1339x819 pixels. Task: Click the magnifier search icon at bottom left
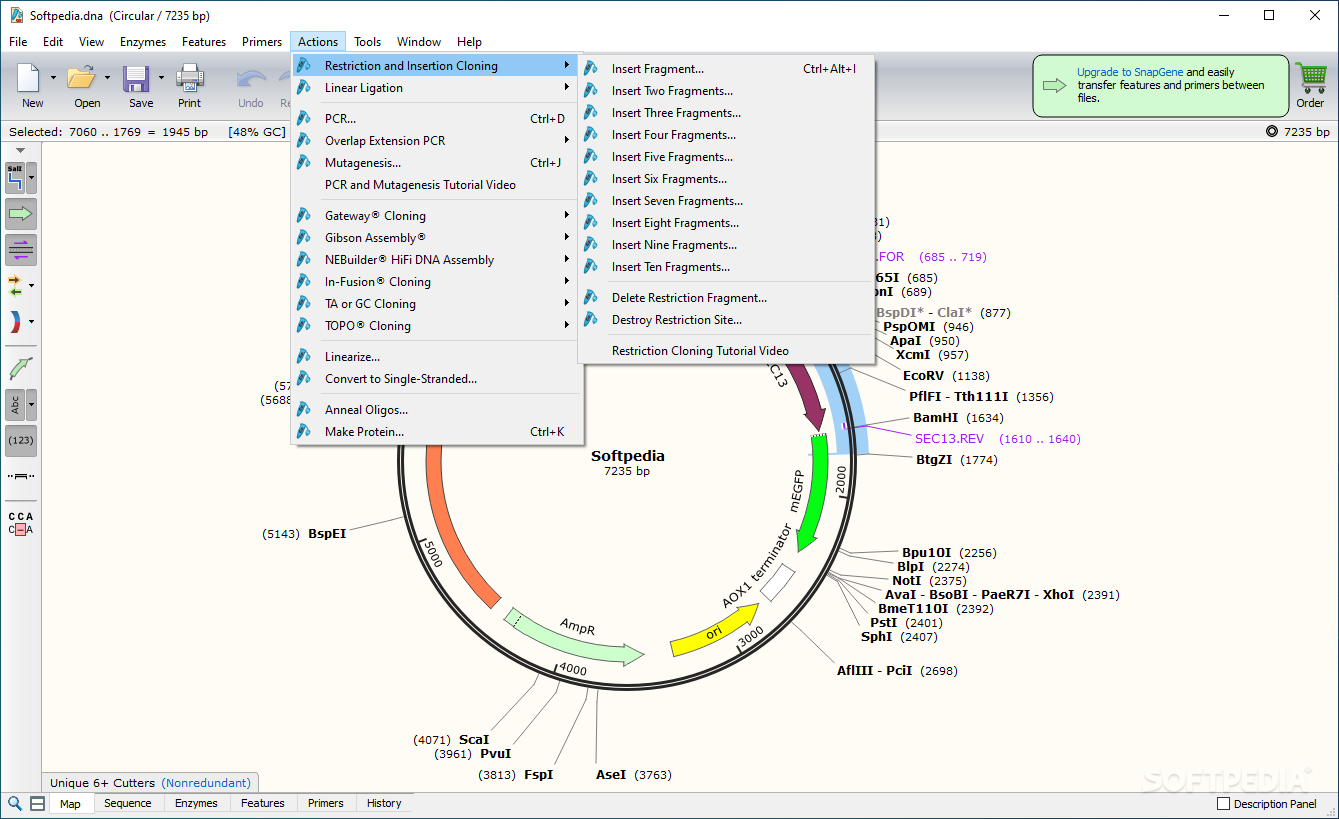(15, 803)
